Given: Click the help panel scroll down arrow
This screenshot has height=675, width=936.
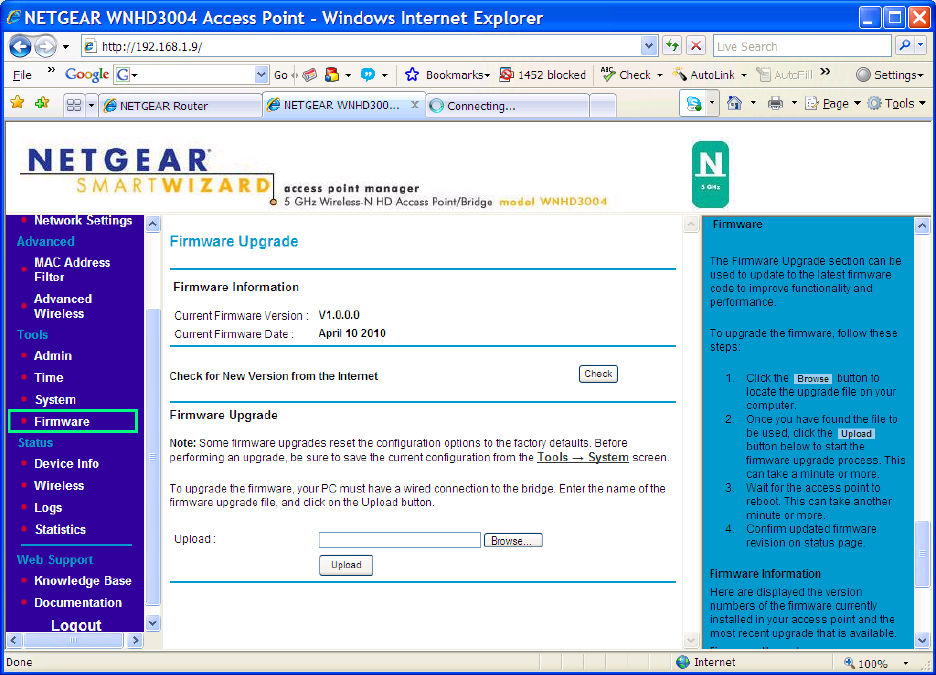Looking at the screenshot, I should pos(922,640).
